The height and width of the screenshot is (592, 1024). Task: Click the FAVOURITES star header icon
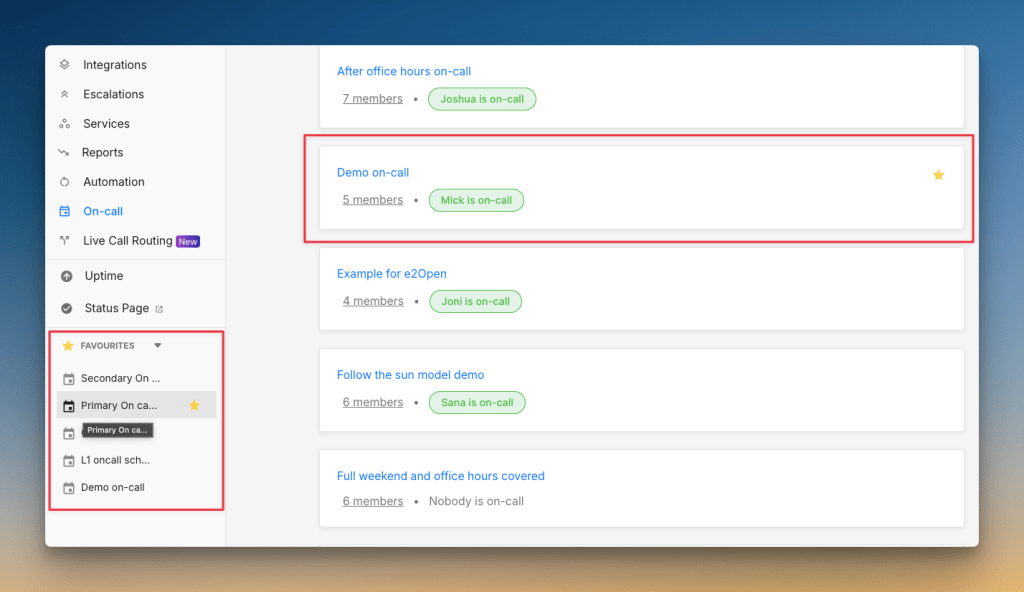67,345
